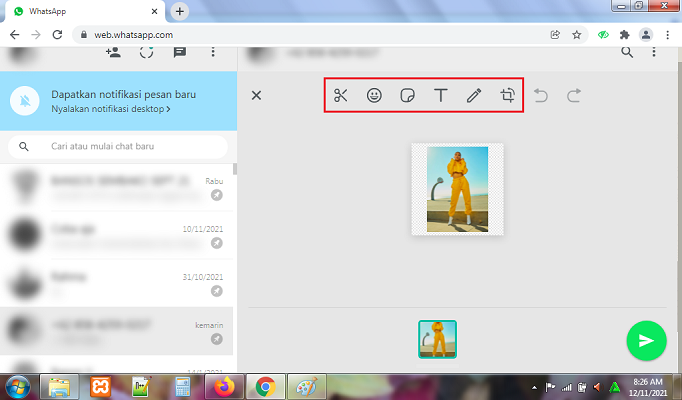
Task: Go back in browser history
Action: (x=15, y=35)
